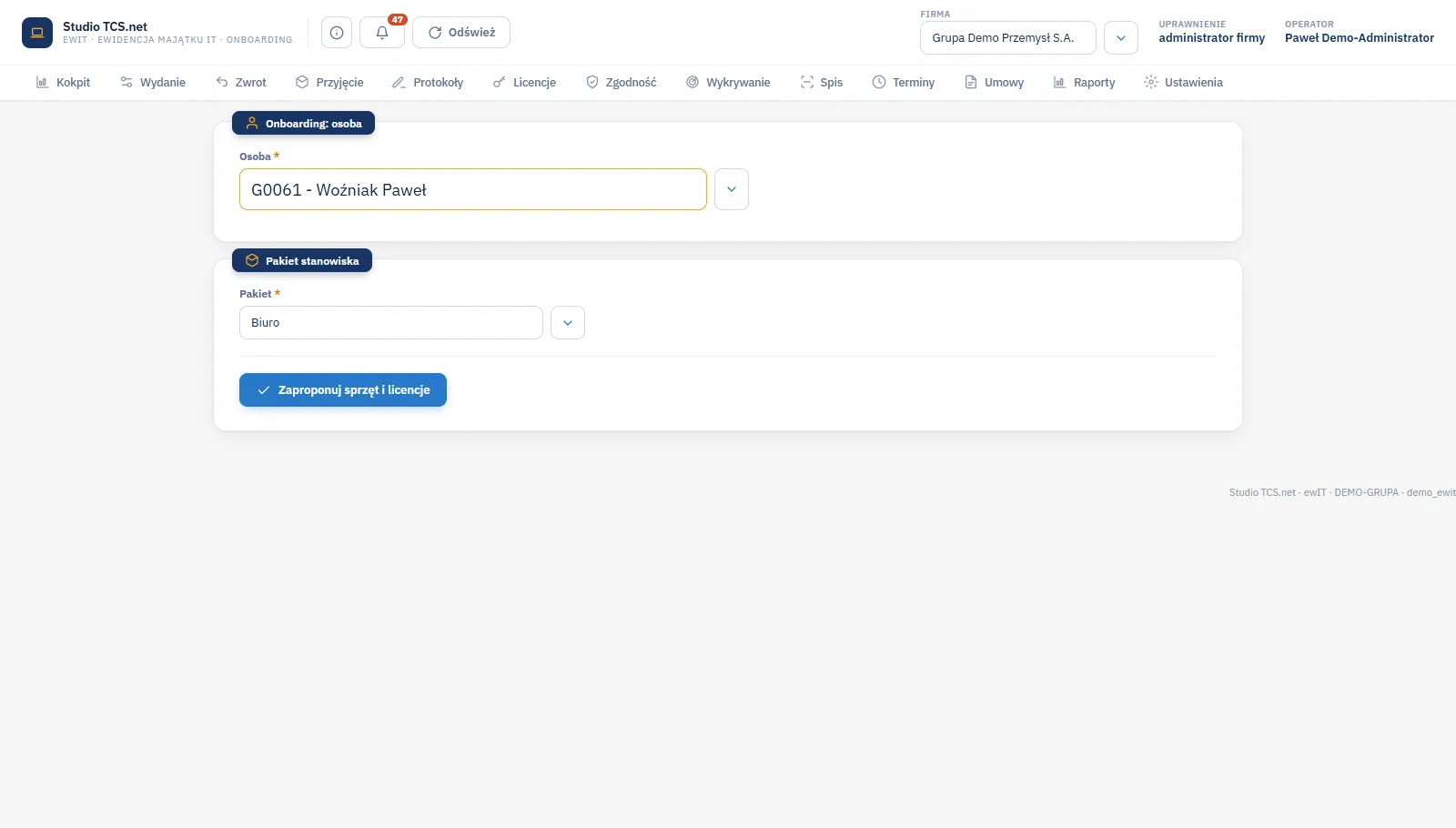Screen dimensions: 1456x828
Task: Expand the Osoba dropdown chevron
Action: (x=732, y=189)
